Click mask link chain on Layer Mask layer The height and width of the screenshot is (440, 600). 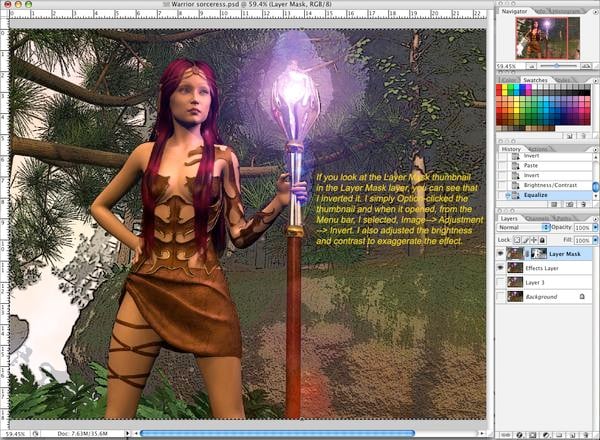tap(527, 254)
